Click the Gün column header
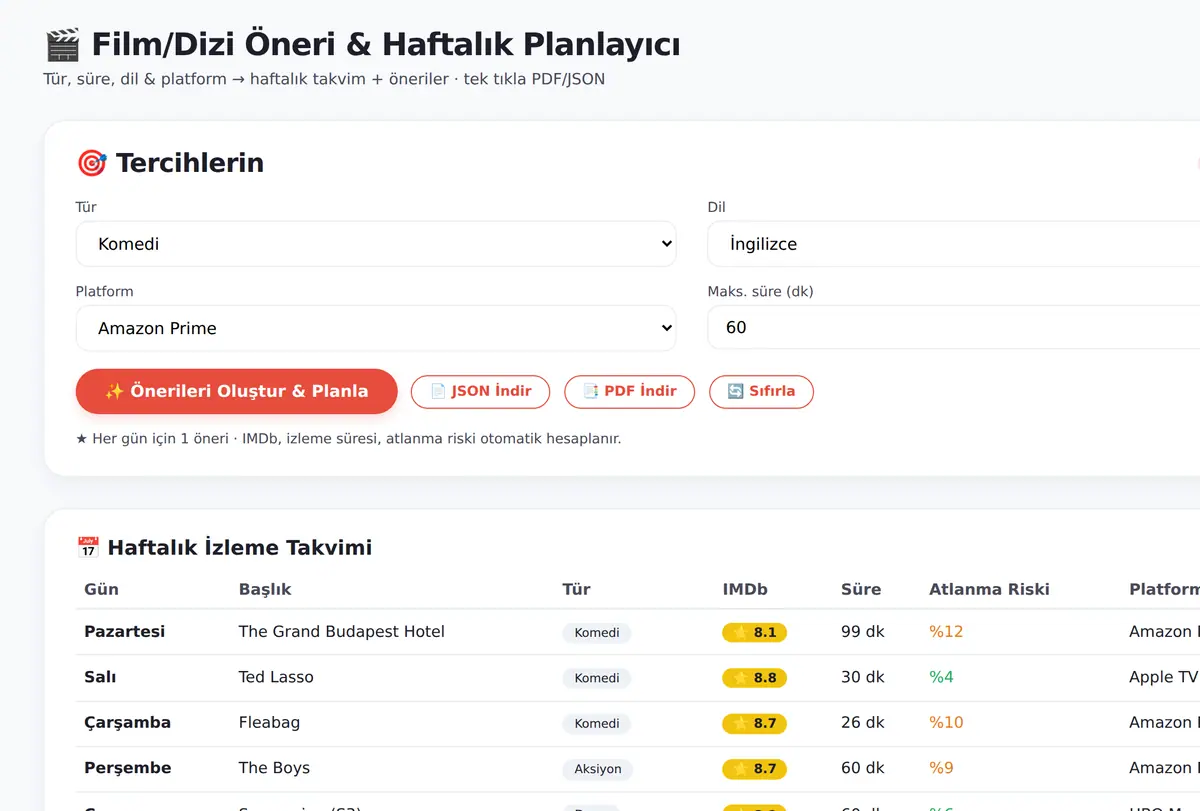The width and height of the screenshot is (1200, 811). 102,589
